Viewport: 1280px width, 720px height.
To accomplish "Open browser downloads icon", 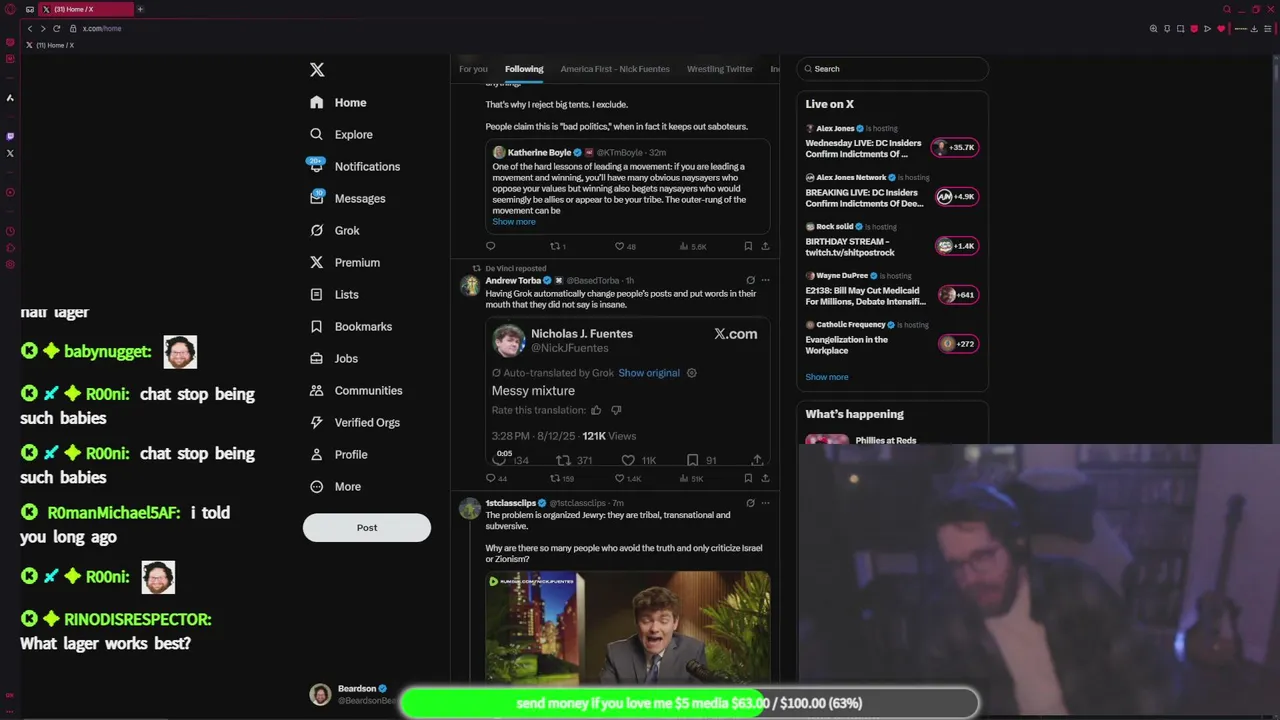I will point(1254,29).
